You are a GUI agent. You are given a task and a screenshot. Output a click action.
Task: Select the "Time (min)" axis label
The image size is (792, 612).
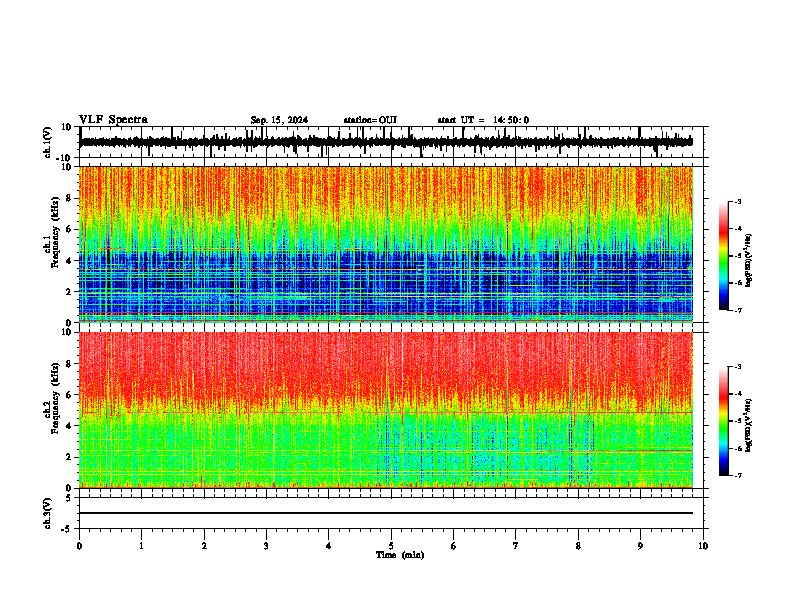[x=400, y=555]
